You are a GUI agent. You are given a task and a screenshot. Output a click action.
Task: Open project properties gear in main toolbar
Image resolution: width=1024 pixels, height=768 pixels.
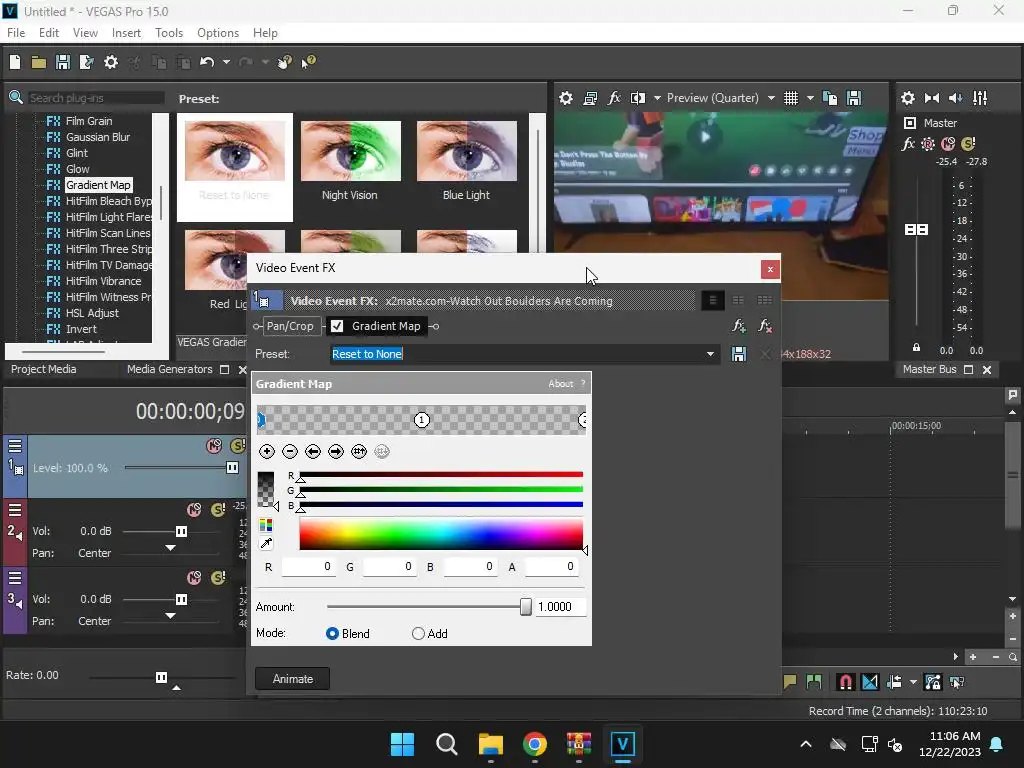[x=111, y=62]
